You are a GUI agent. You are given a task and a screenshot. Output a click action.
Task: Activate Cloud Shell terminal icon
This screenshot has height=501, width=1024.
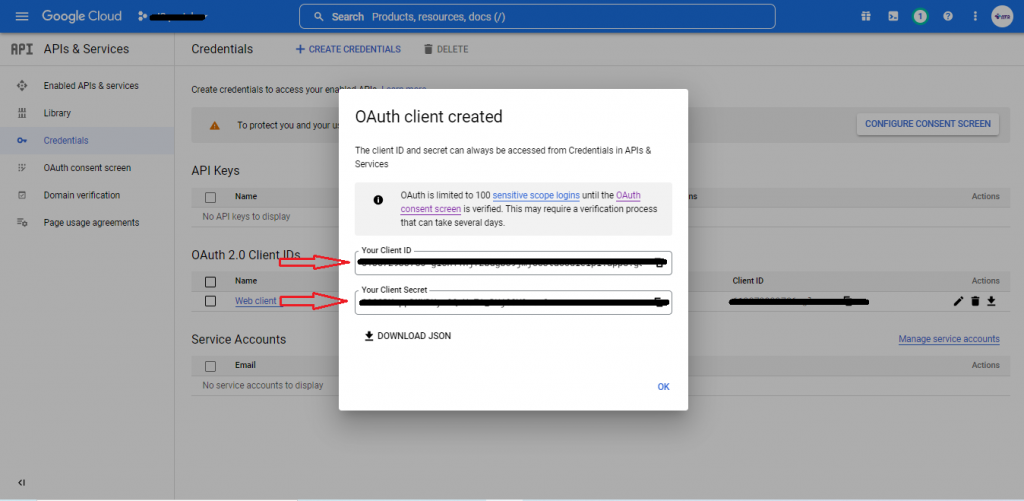(x=893, y=16)
